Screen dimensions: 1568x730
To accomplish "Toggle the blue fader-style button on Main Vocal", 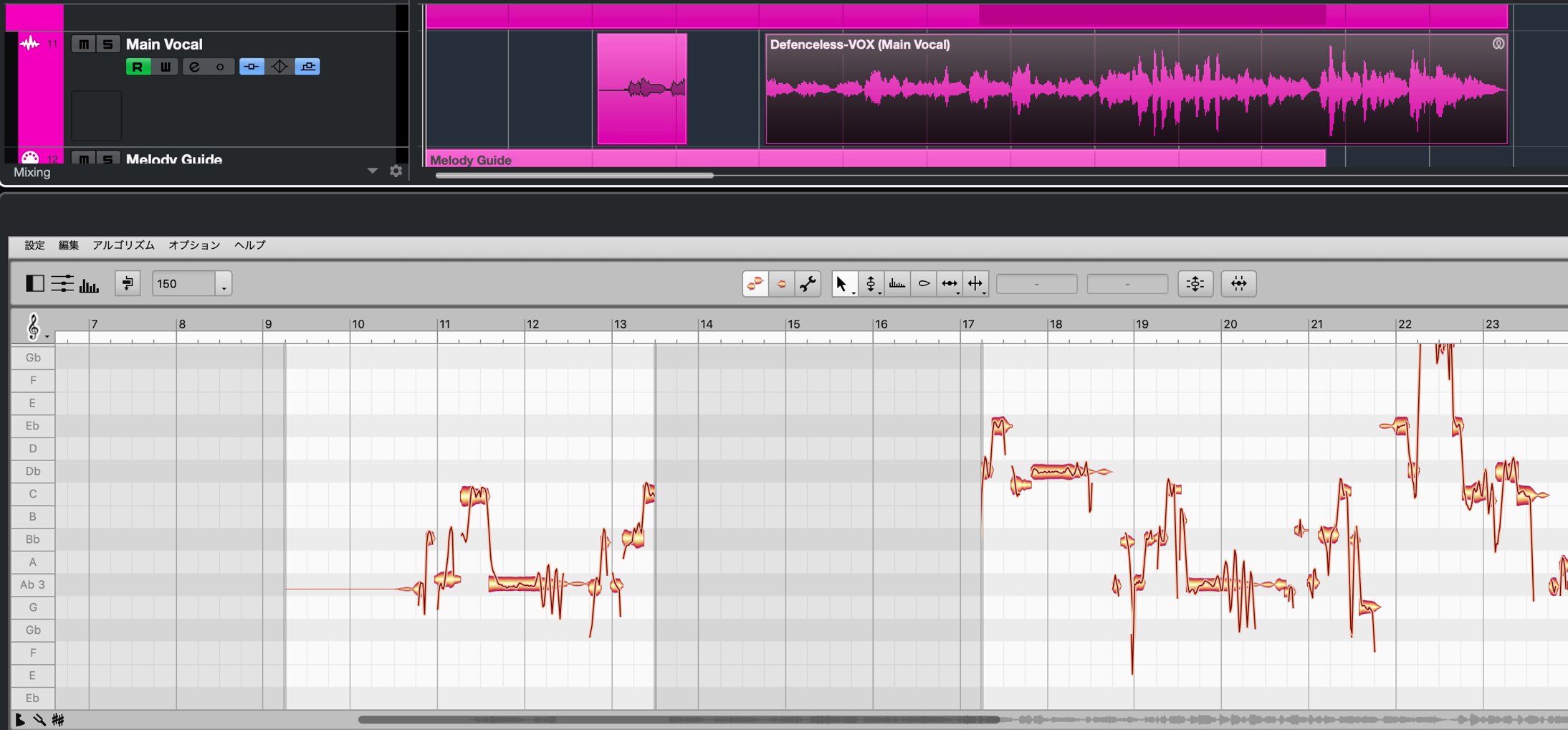I will tap(251, 67).
